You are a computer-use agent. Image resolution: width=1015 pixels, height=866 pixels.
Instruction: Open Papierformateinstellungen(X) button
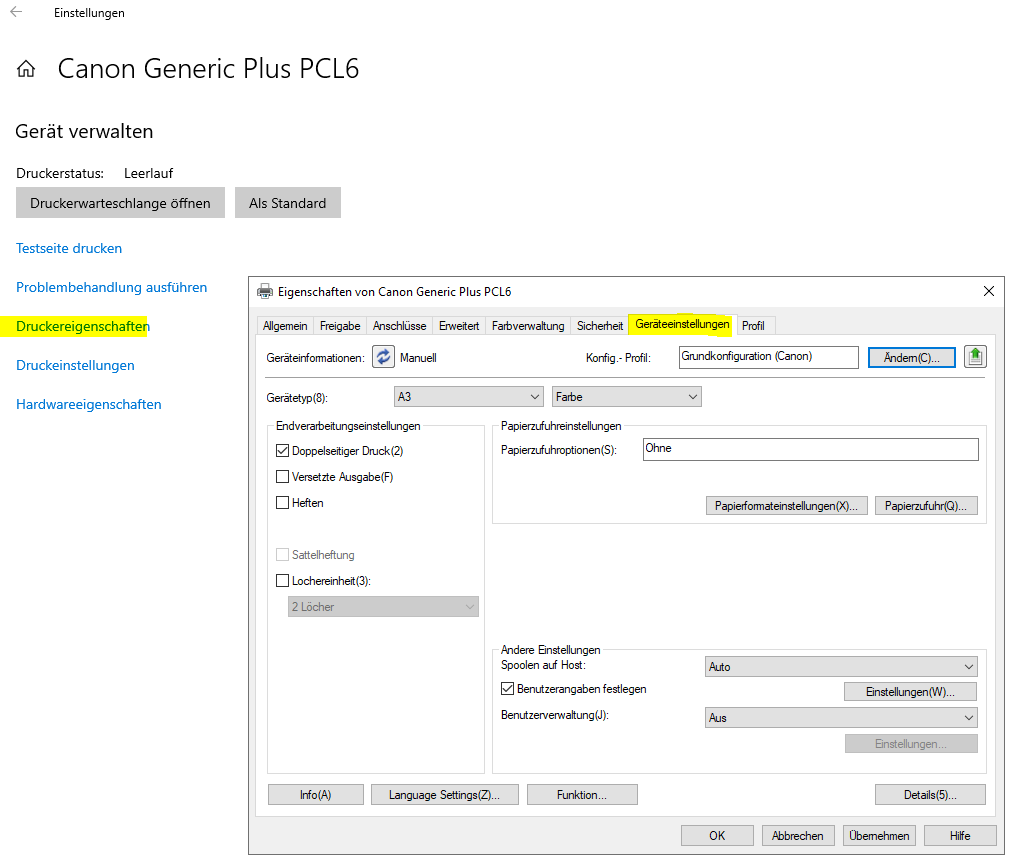coord(786,506)
